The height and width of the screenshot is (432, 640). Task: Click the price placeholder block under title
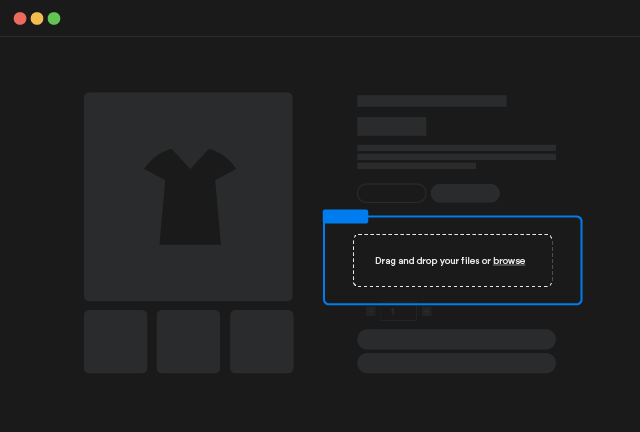click(x=391, y=126)
